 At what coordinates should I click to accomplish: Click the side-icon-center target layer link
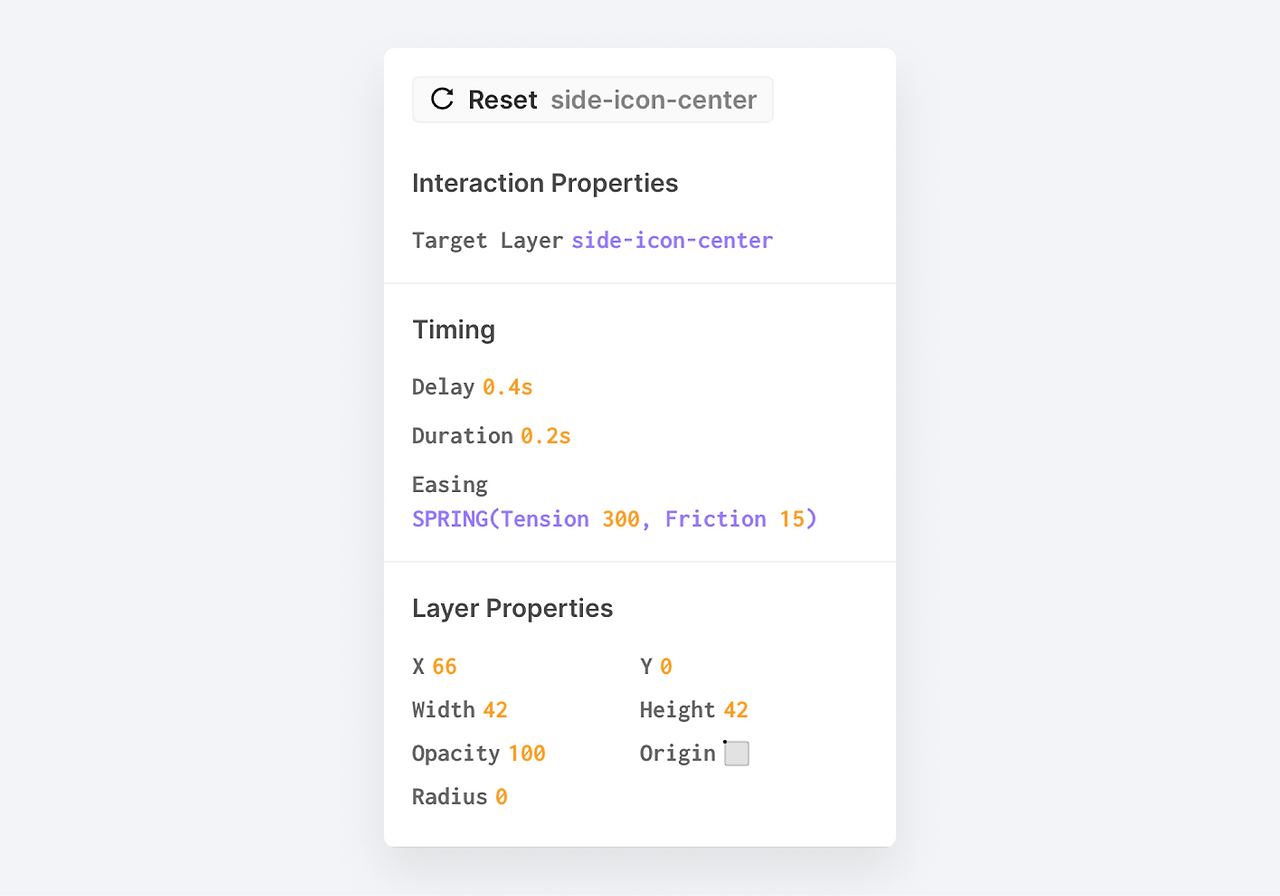672,241
